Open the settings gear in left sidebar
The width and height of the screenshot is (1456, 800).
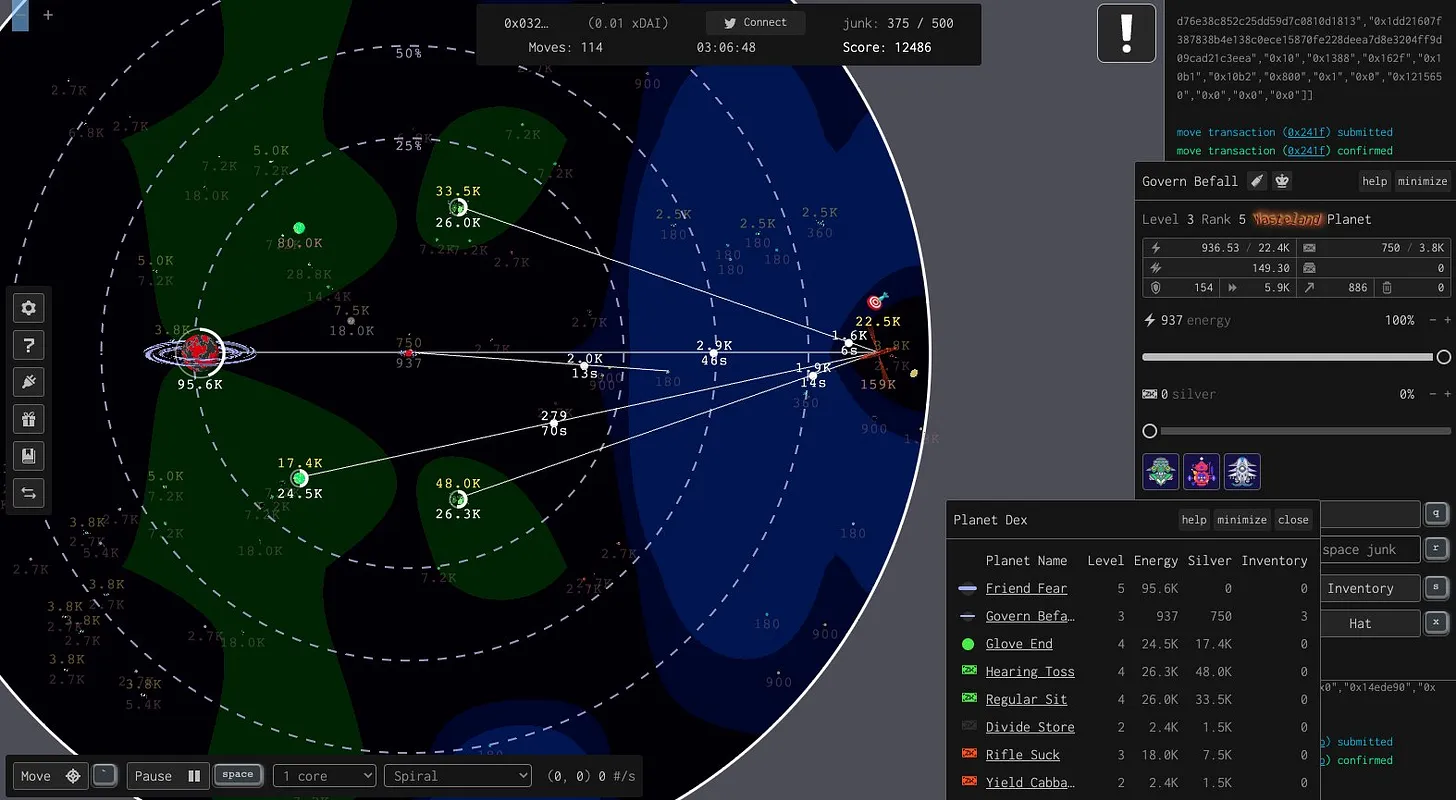click(28, 309)
